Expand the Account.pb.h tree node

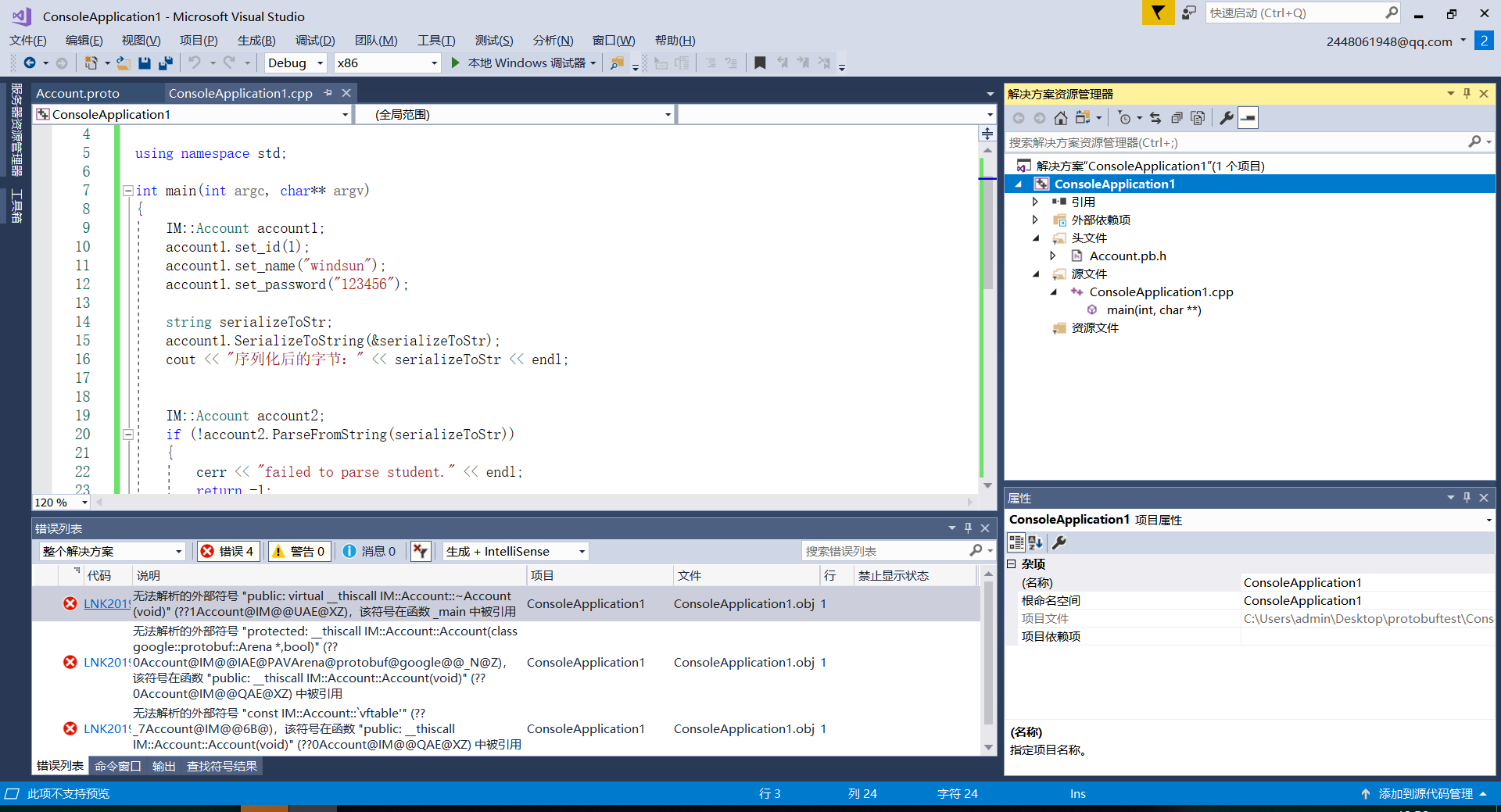[x=1053, y=256]
